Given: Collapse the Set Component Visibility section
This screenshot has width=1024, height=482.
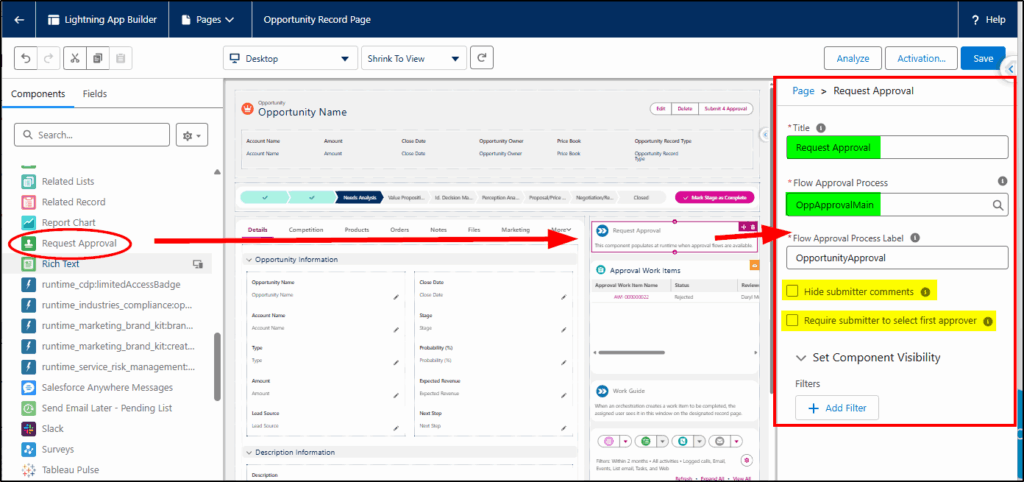Looking at the screenshot, I should pyautogui.click(x=801, y=357).
